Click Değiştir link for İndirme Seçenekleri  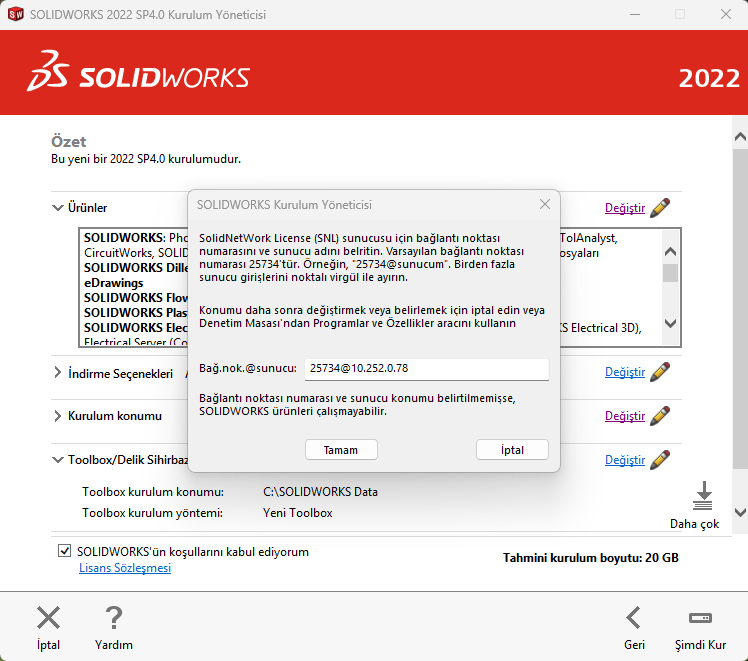pyautogui.click(x=624, y=372)
